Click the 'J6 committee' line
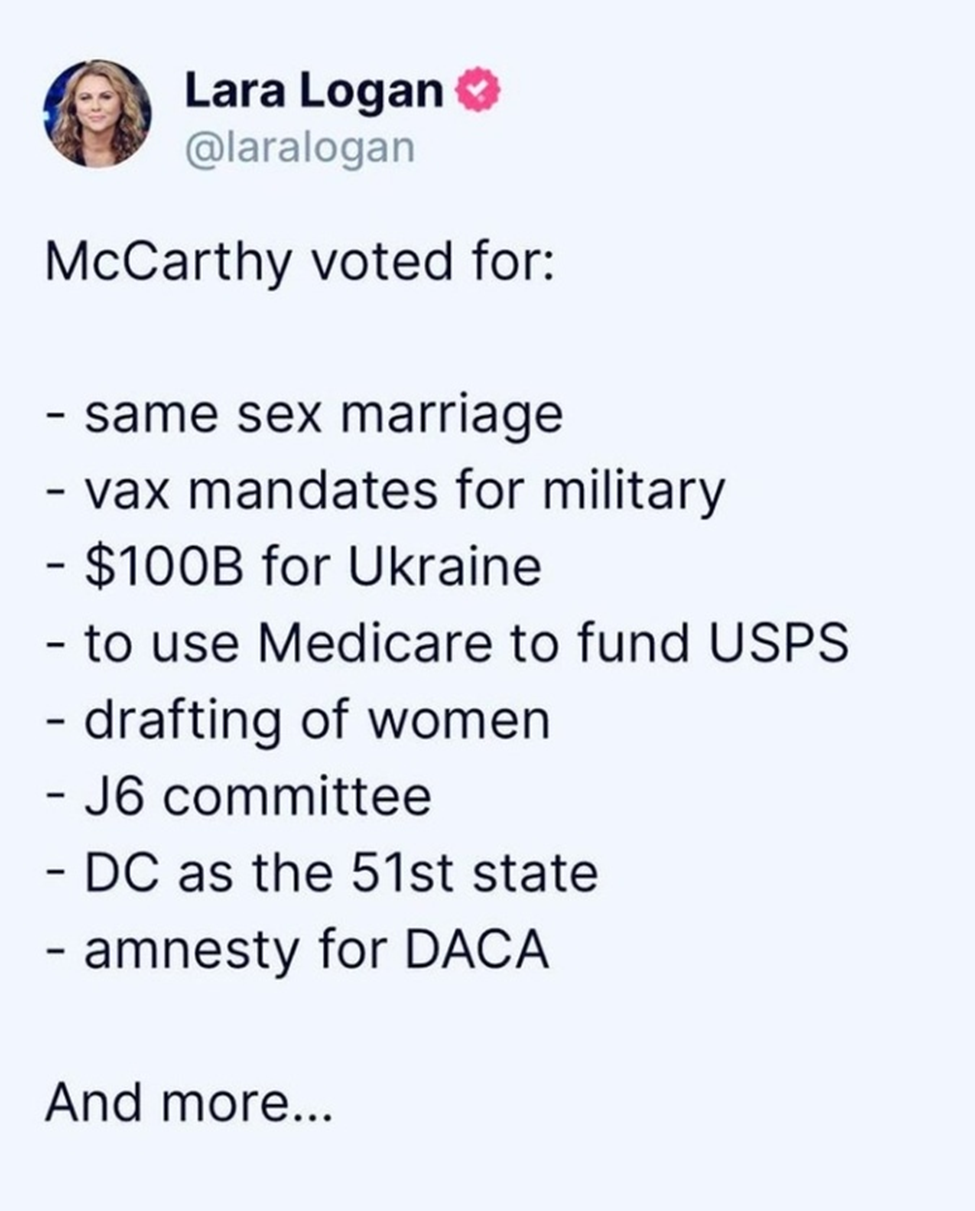 coord(238,796)
